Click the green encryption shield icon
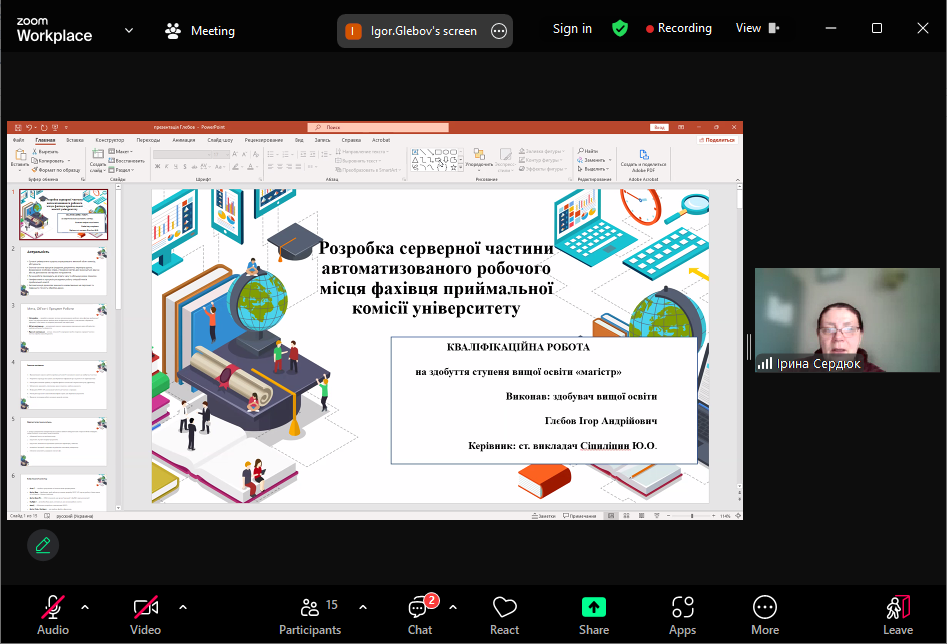Image resolution: width=947 pixels, height=644 pixels. click(x=620, y=29)
